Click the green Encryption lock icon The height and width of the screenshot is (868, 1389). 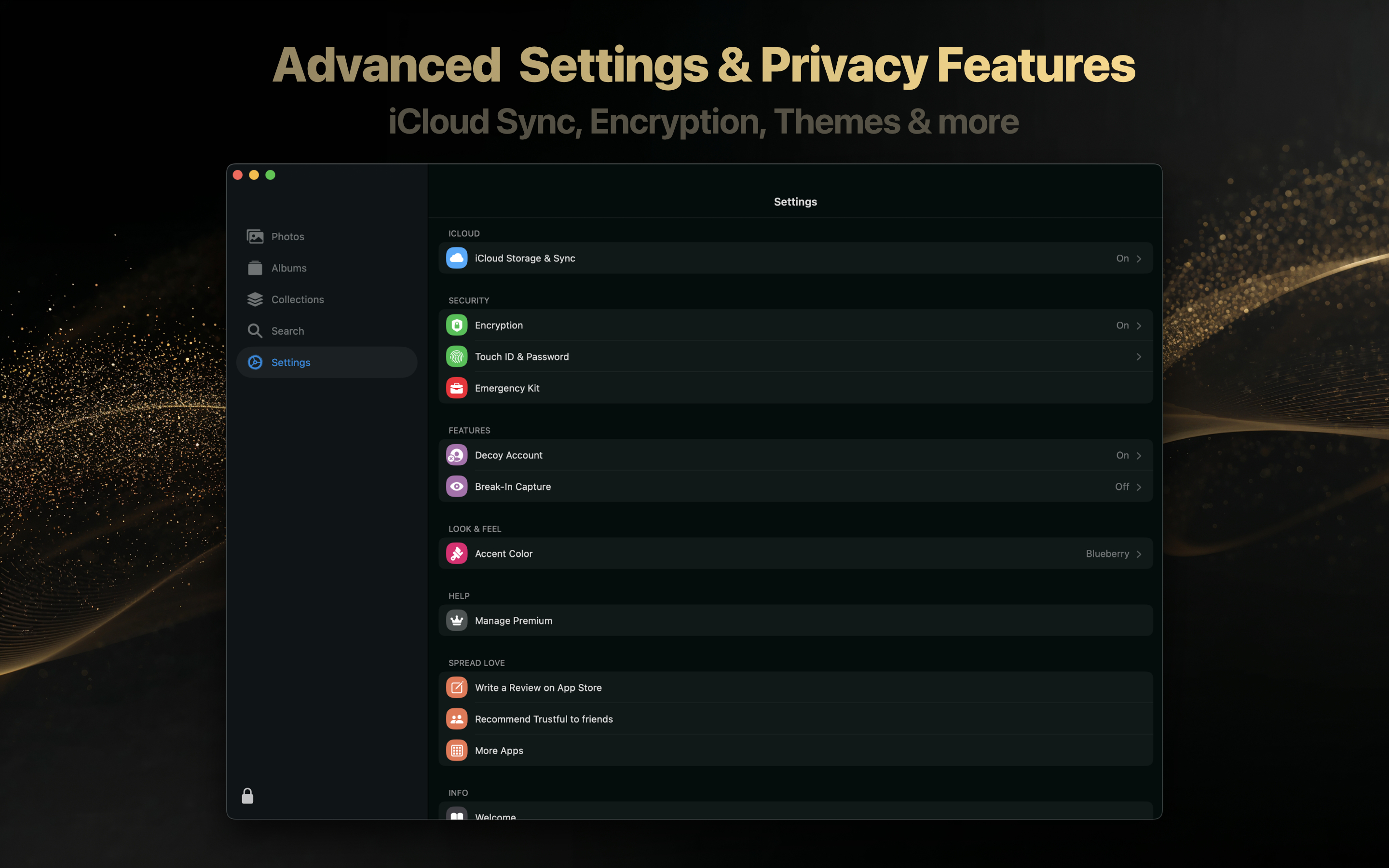457,325
